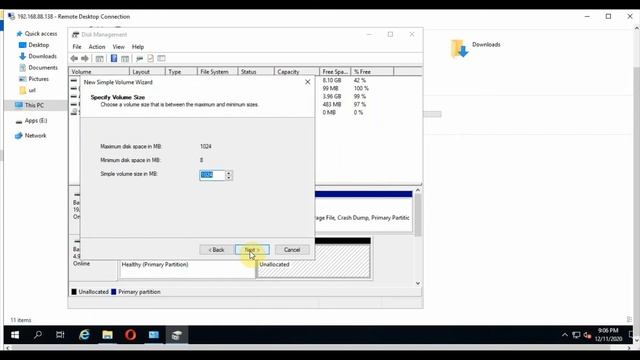Select the Healthy (Primary Partition) block
Viewport: 640px width, 360px height.
click(187, 268)
